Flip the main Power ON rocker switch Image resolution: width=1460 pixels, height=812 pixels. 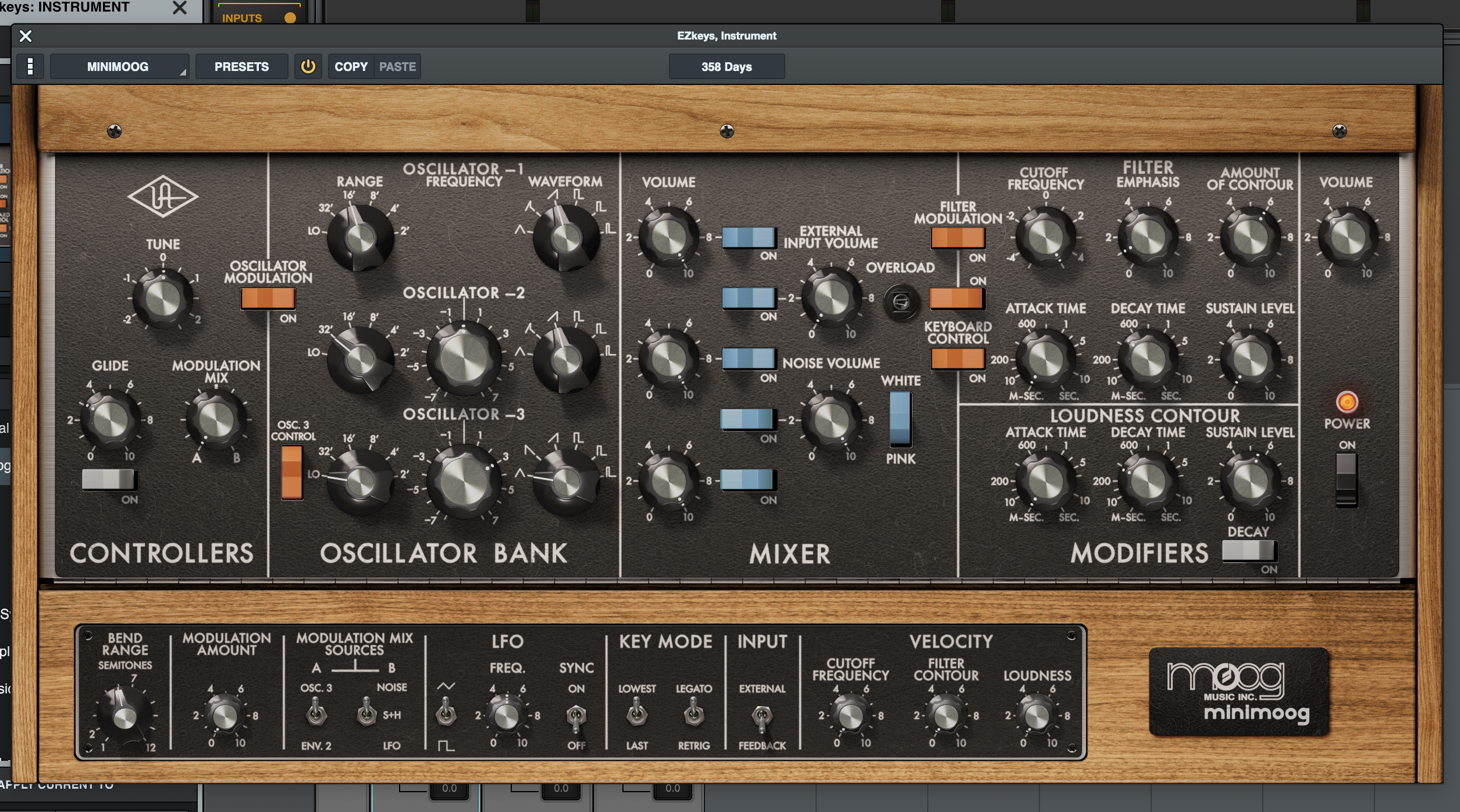[1347, 480]
